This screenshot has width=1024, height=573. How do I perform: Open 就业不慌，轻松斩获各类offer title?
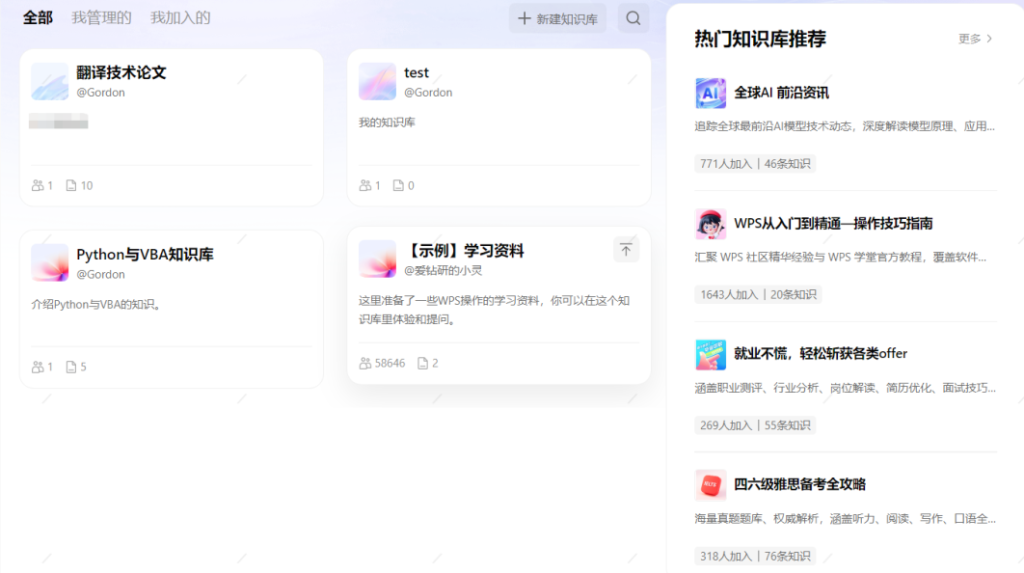click(x=821, y=353)
